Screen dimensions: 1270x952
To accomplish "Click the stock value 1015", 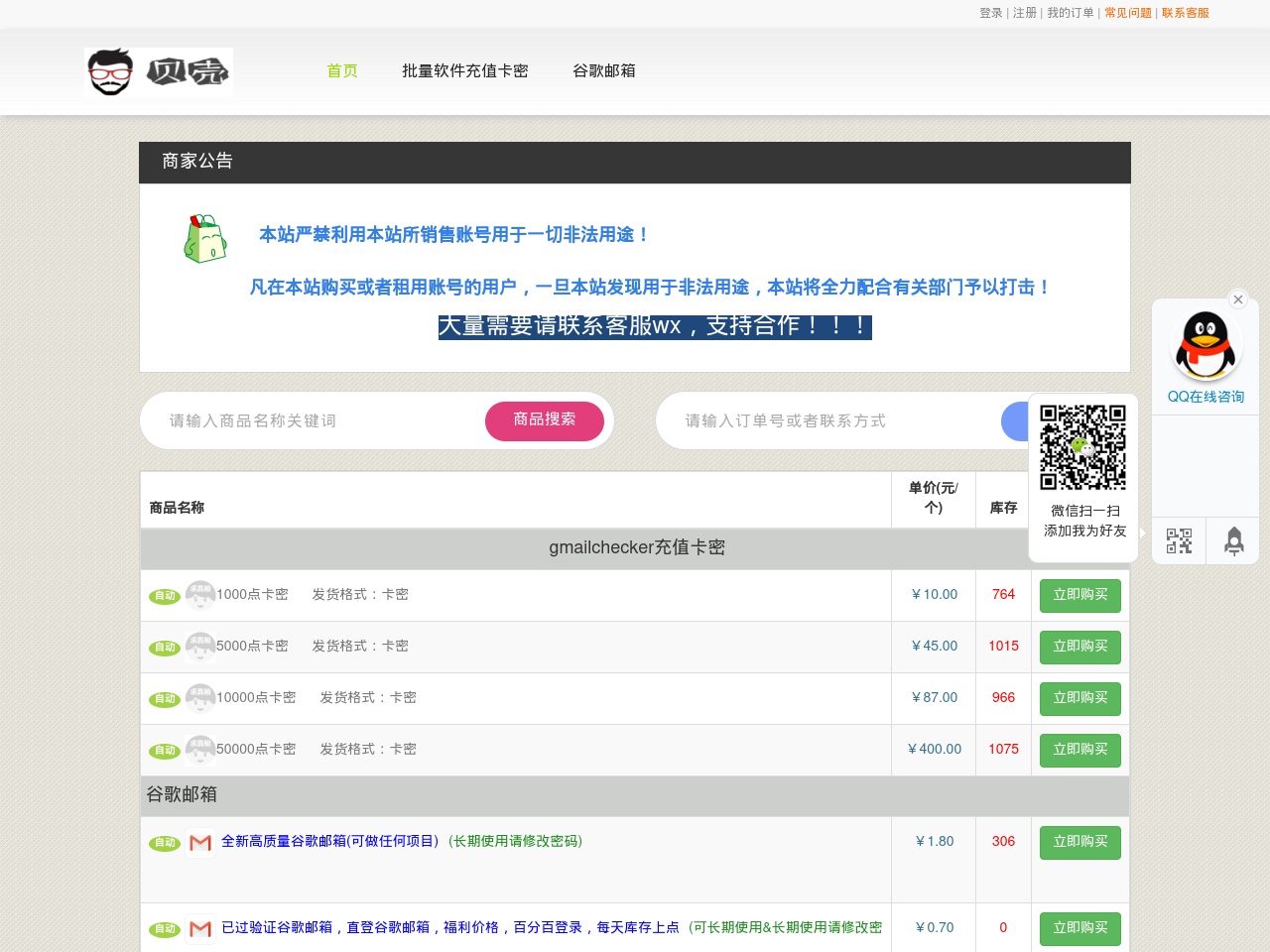I will [1003, 646].
